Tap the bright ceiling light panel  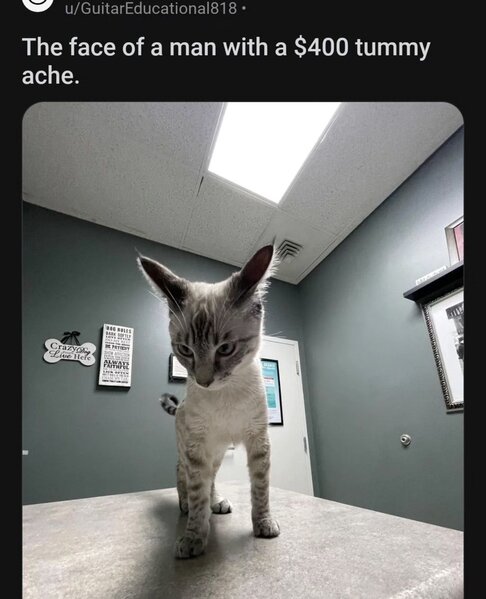click(274, 150)
